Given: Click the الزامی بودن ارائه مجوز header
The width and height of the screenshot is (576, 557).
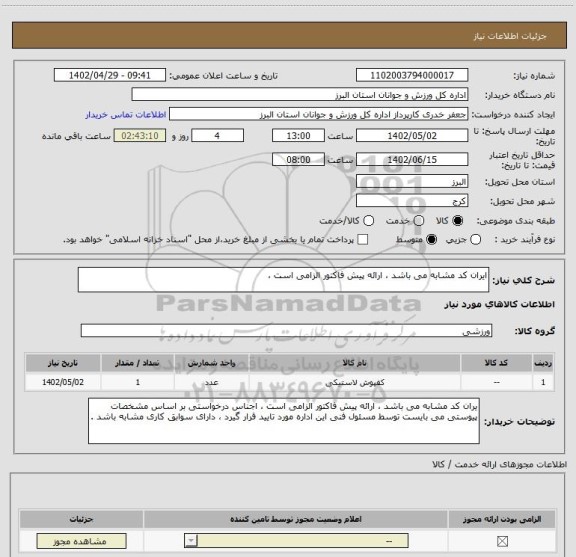Looking at the screenshot, I should (502, 519).
